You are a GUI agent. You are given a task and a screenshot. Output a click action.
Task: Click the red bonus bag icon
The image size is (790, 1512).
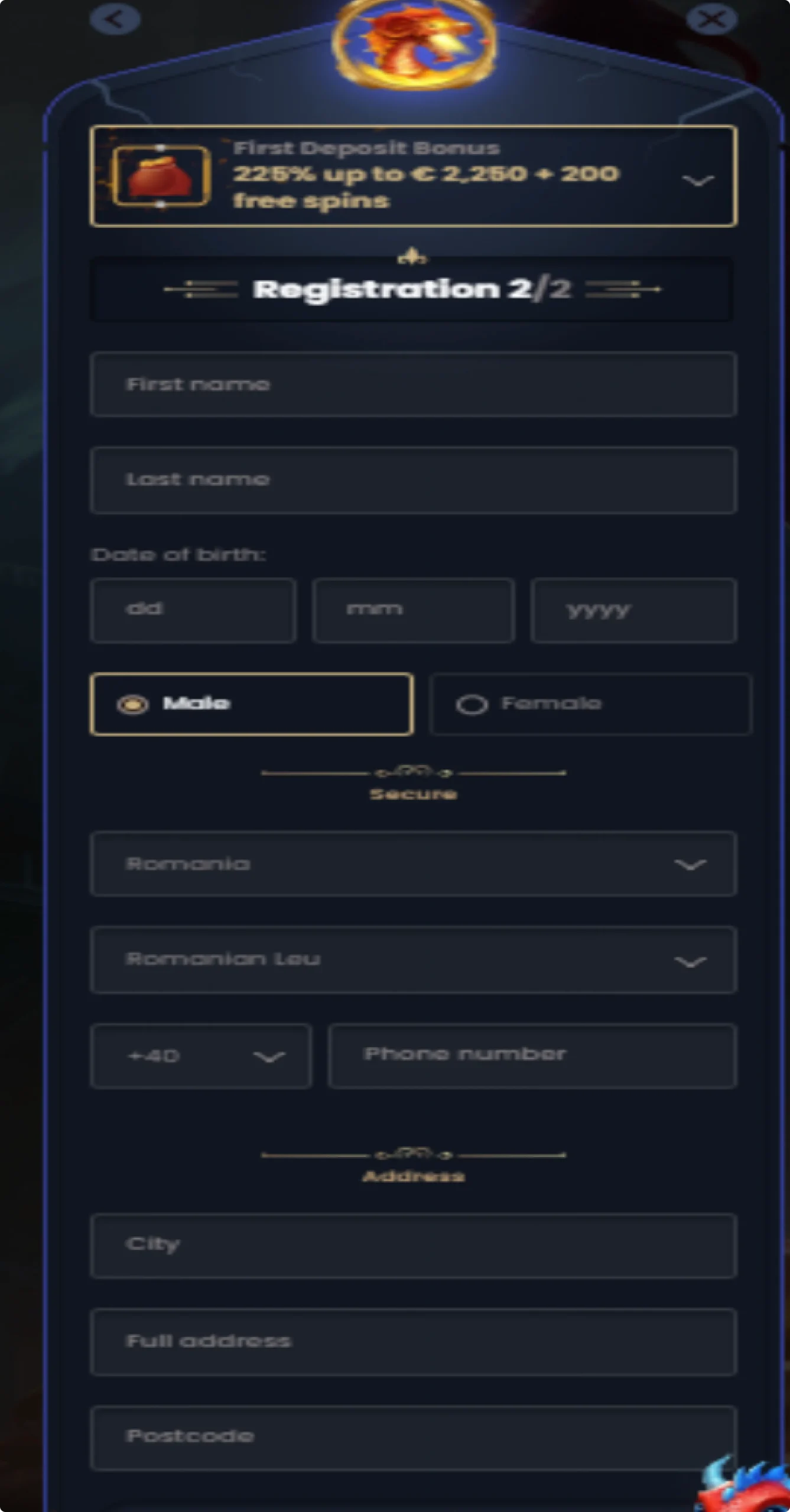(161, 176)
